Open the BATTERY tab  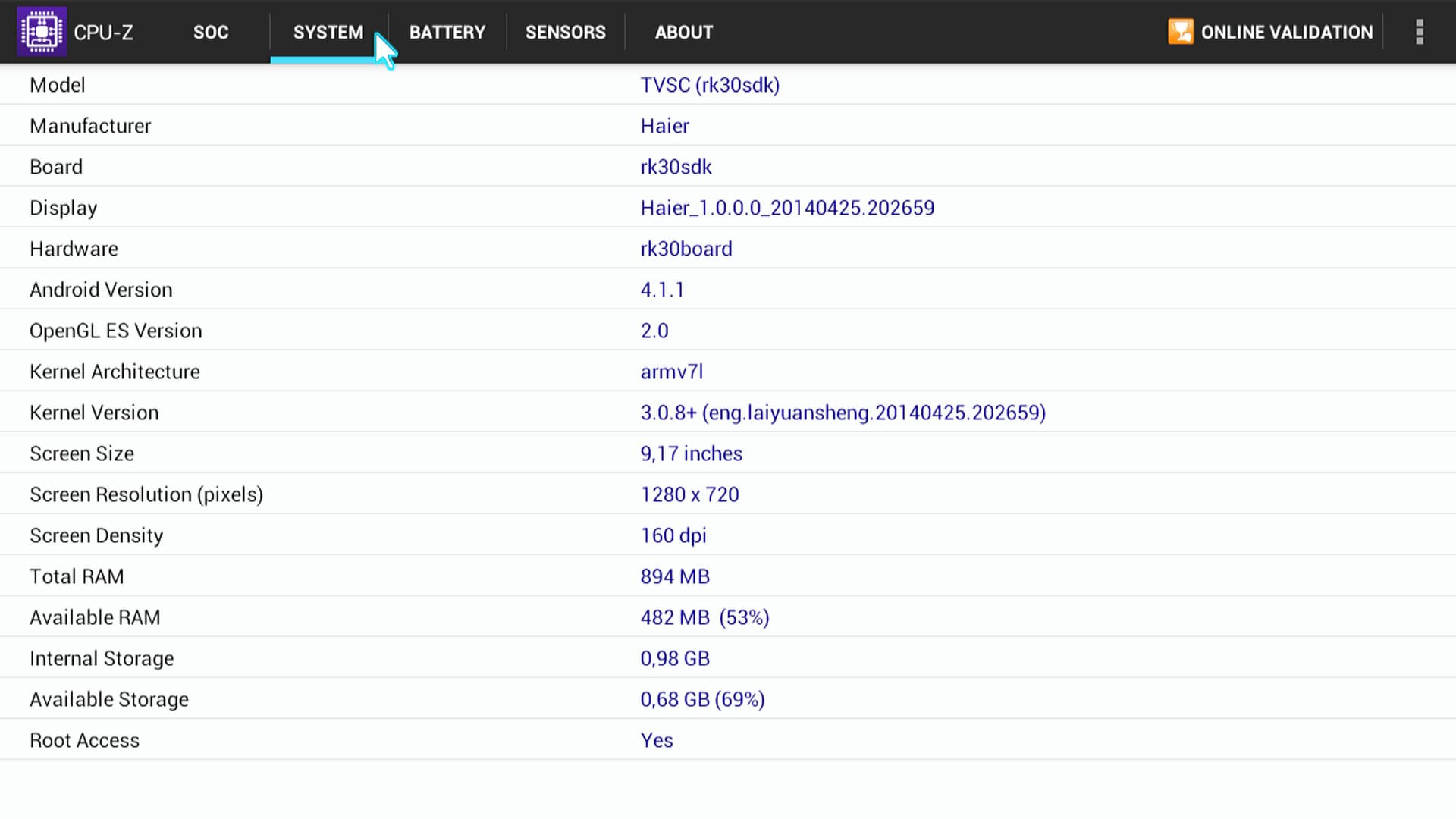click(x=447, y=33)
